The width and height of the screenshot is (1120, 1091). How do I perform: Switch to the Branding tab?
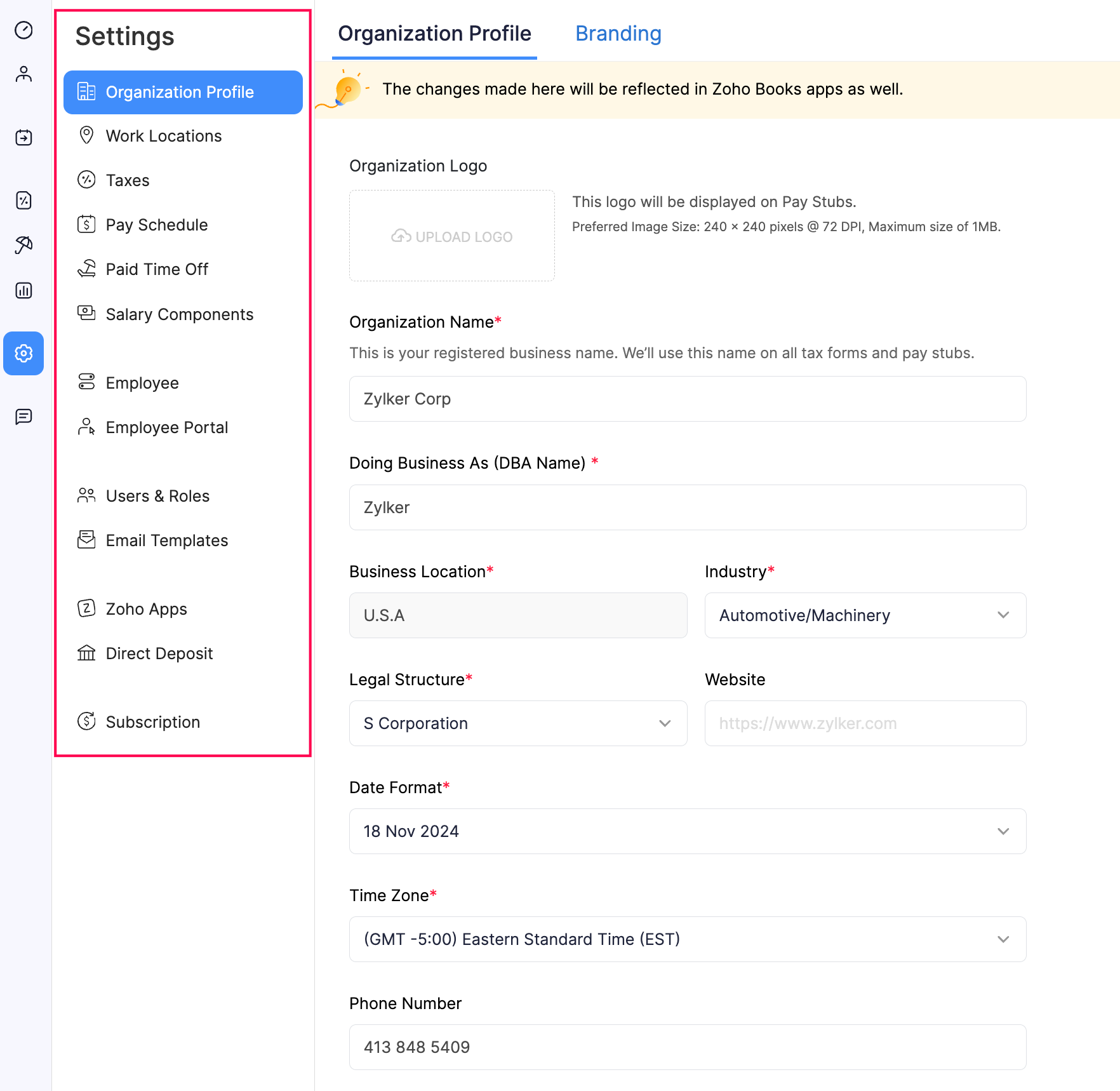pyautogui.click(x=618, y=33)
